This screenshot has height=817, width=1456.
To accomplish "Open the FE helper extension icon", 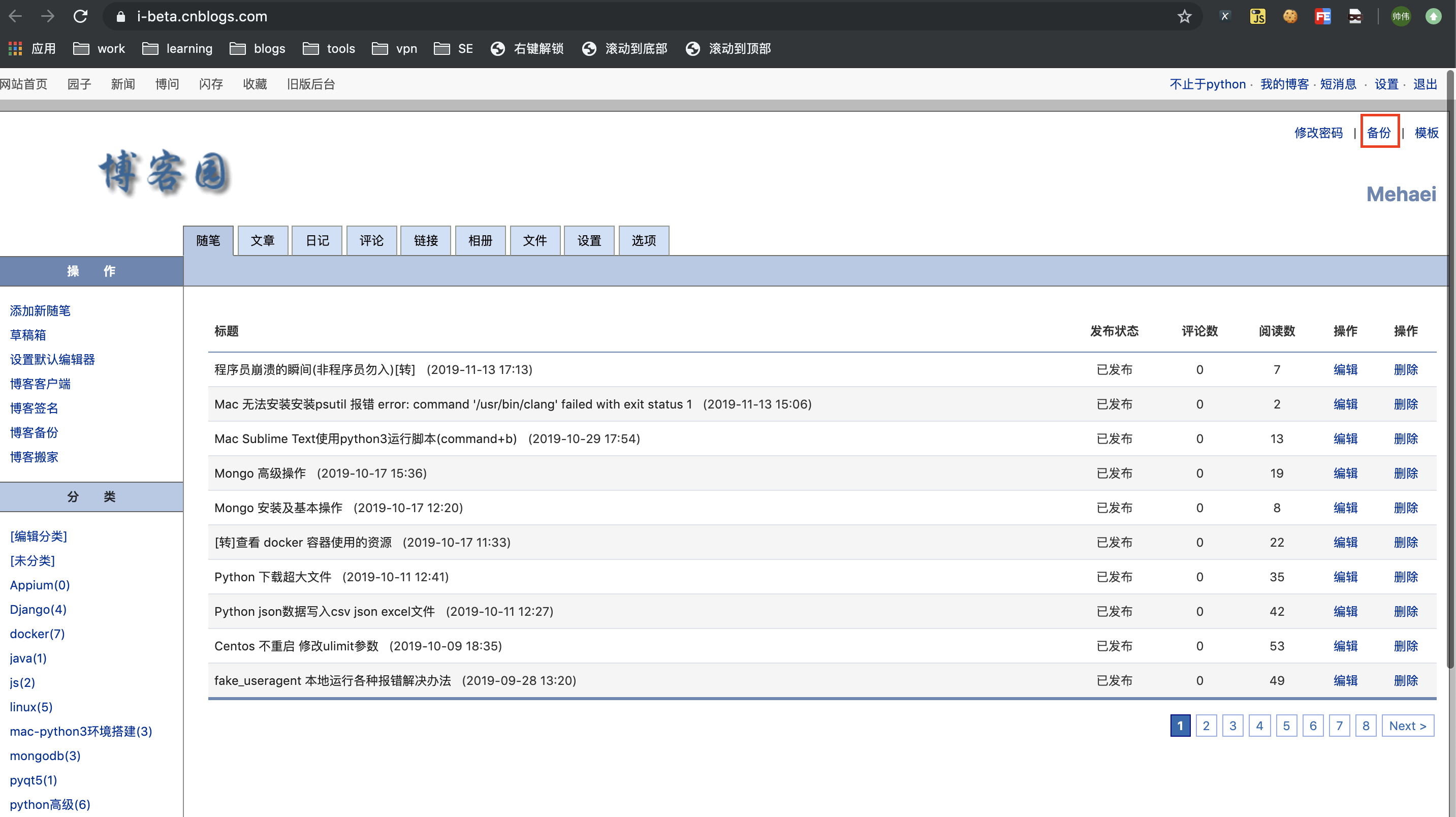I will tap(1322, 16).
